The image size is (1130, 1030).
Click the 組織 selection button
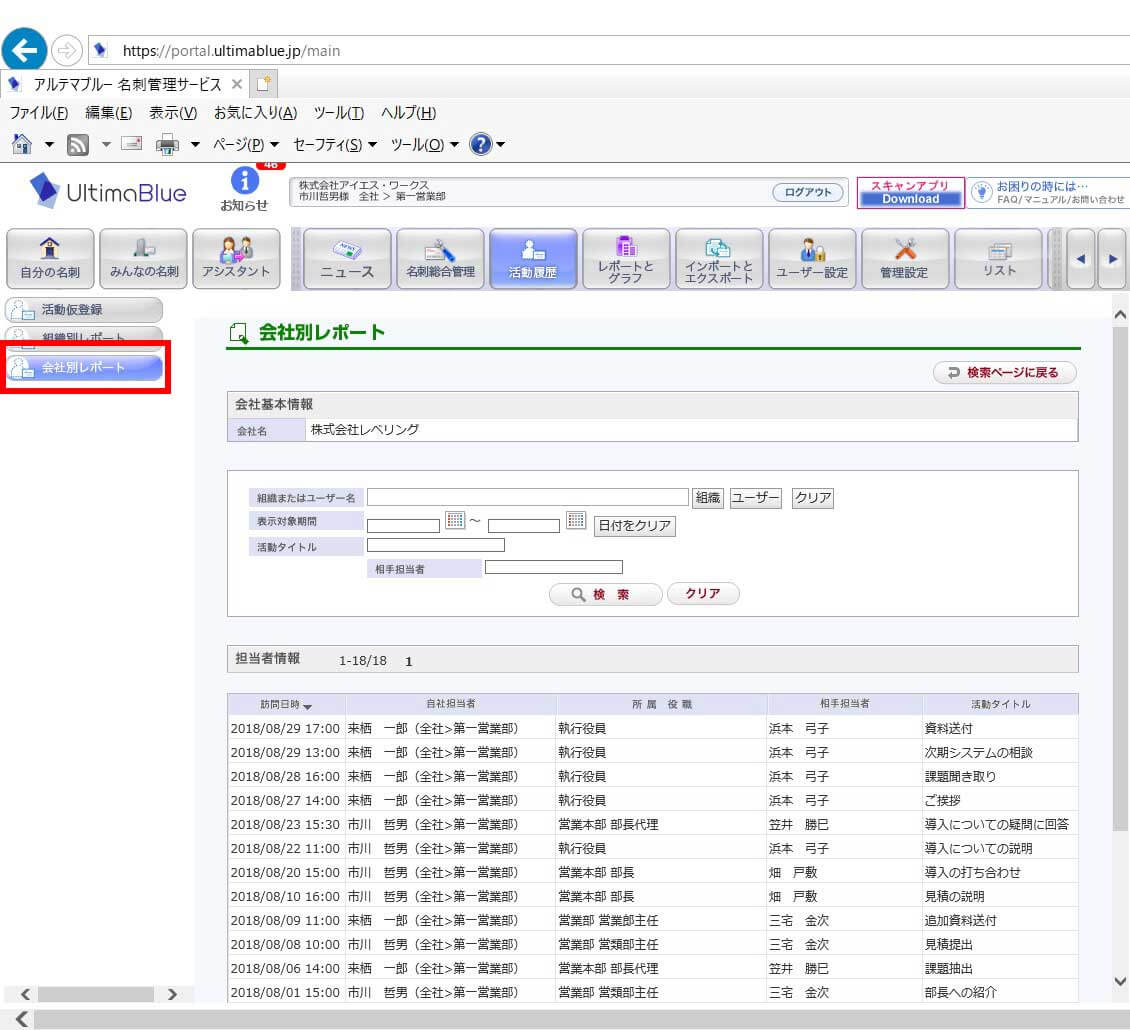(x=708, y=498)
